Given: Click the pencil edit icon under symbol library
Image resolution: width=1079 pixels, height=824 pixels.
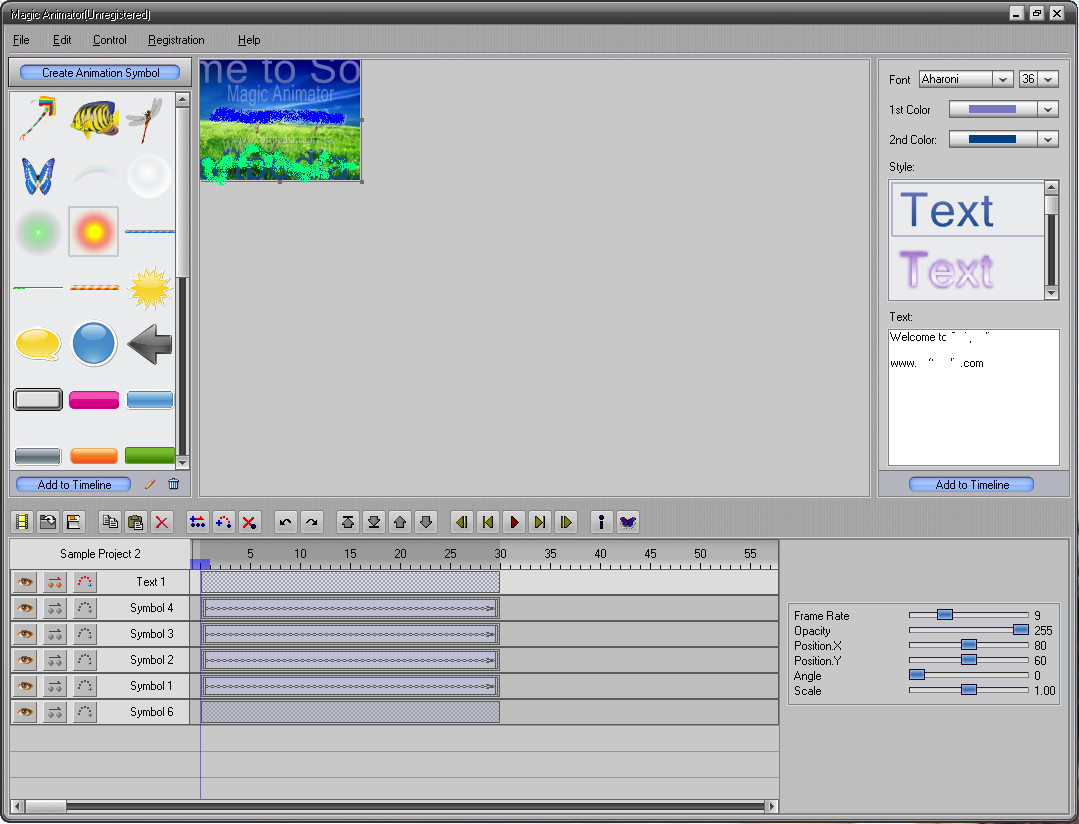Looking at the screenshot, I should (x=150, y=485).
